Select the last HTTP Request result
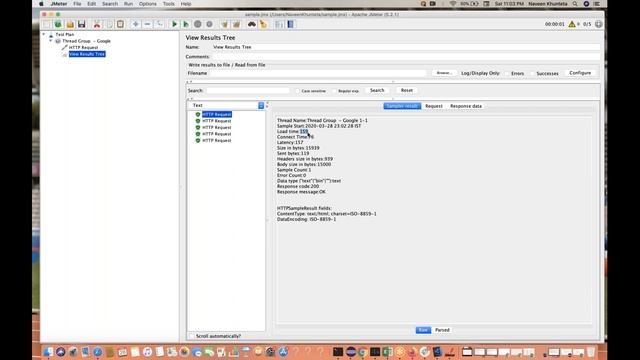 click(217, 140)
